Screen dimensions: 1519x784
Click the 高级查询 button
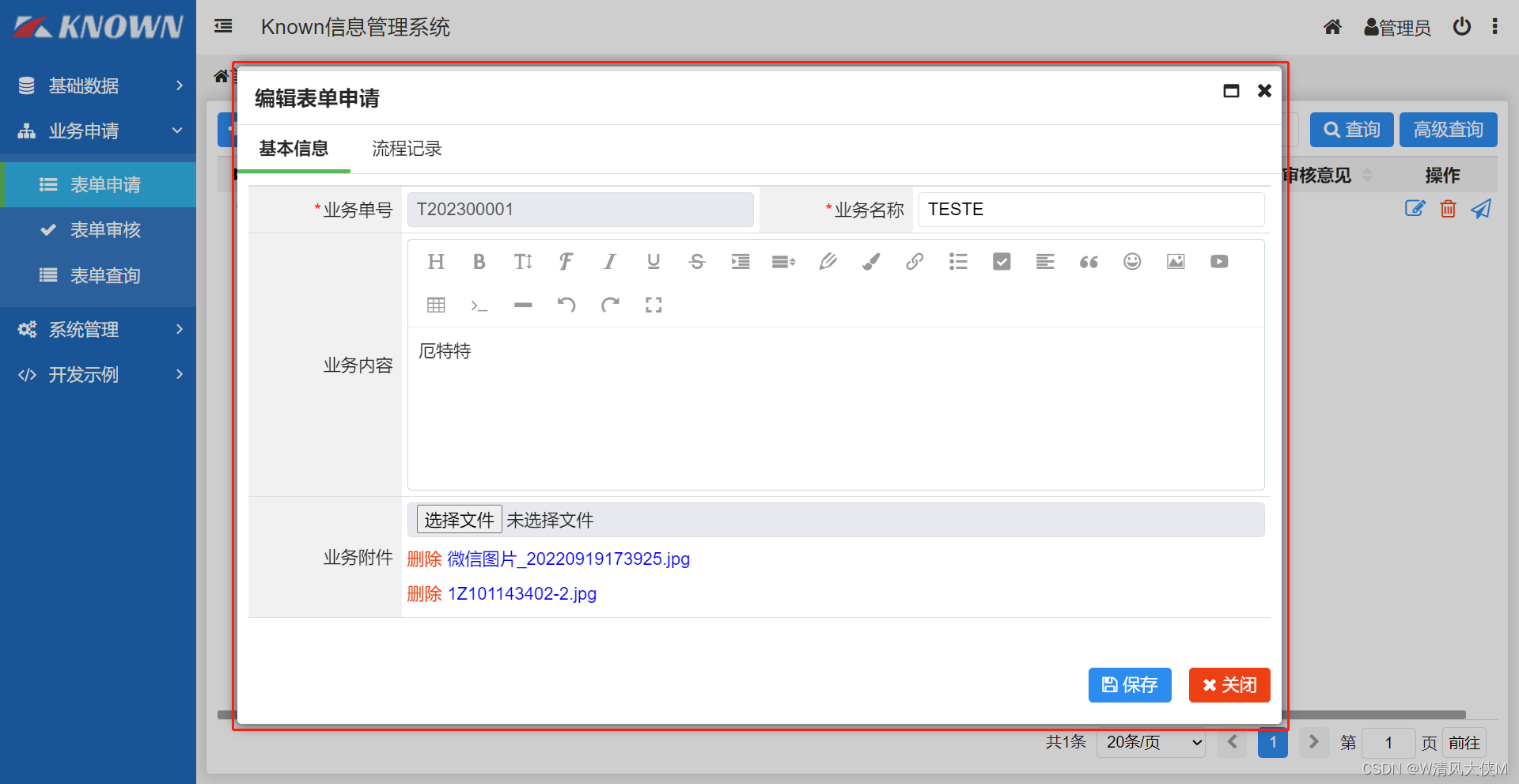1449,130
